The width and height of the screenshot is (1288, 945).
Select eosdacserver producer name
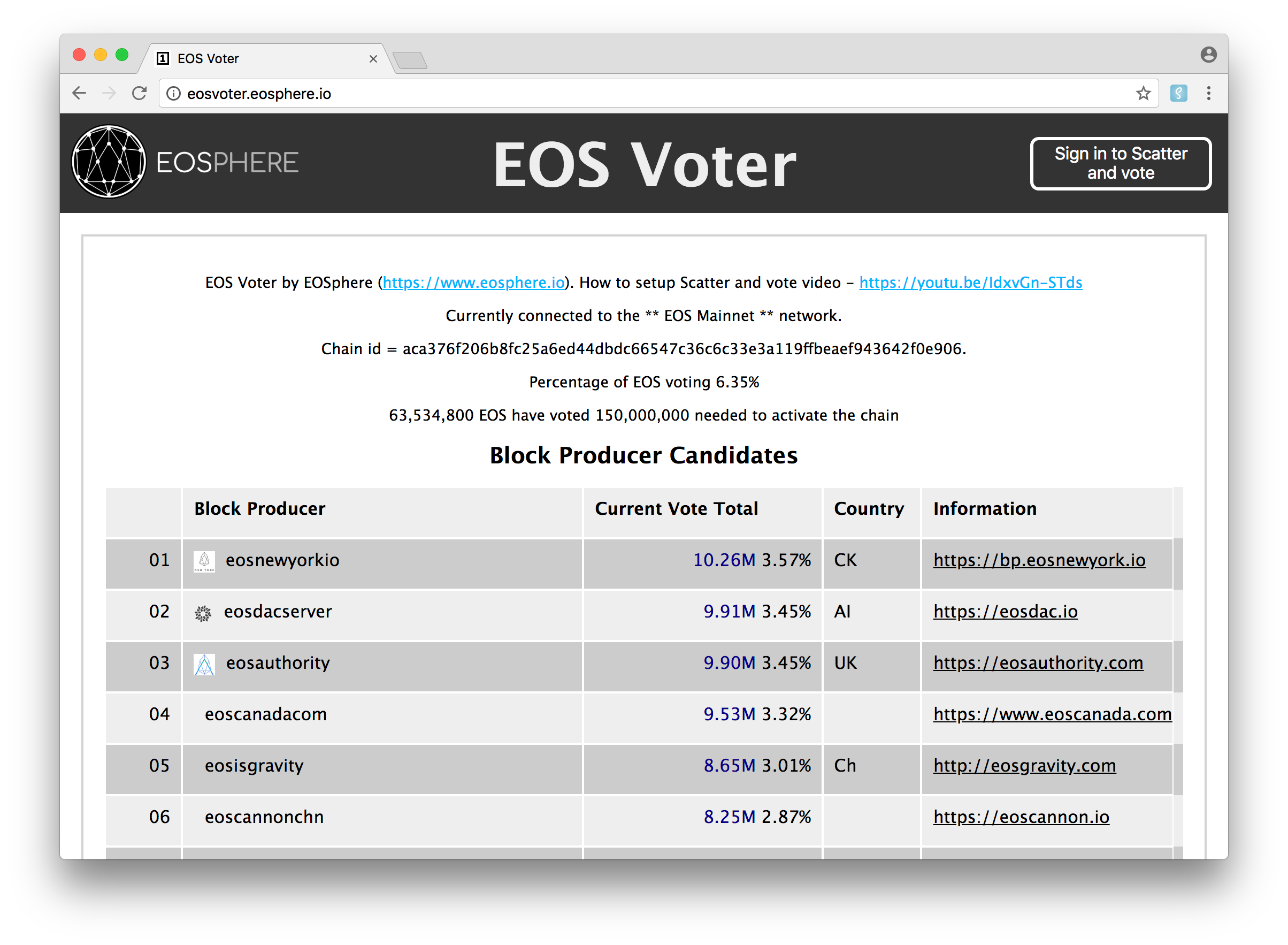[x=278, y=612]
